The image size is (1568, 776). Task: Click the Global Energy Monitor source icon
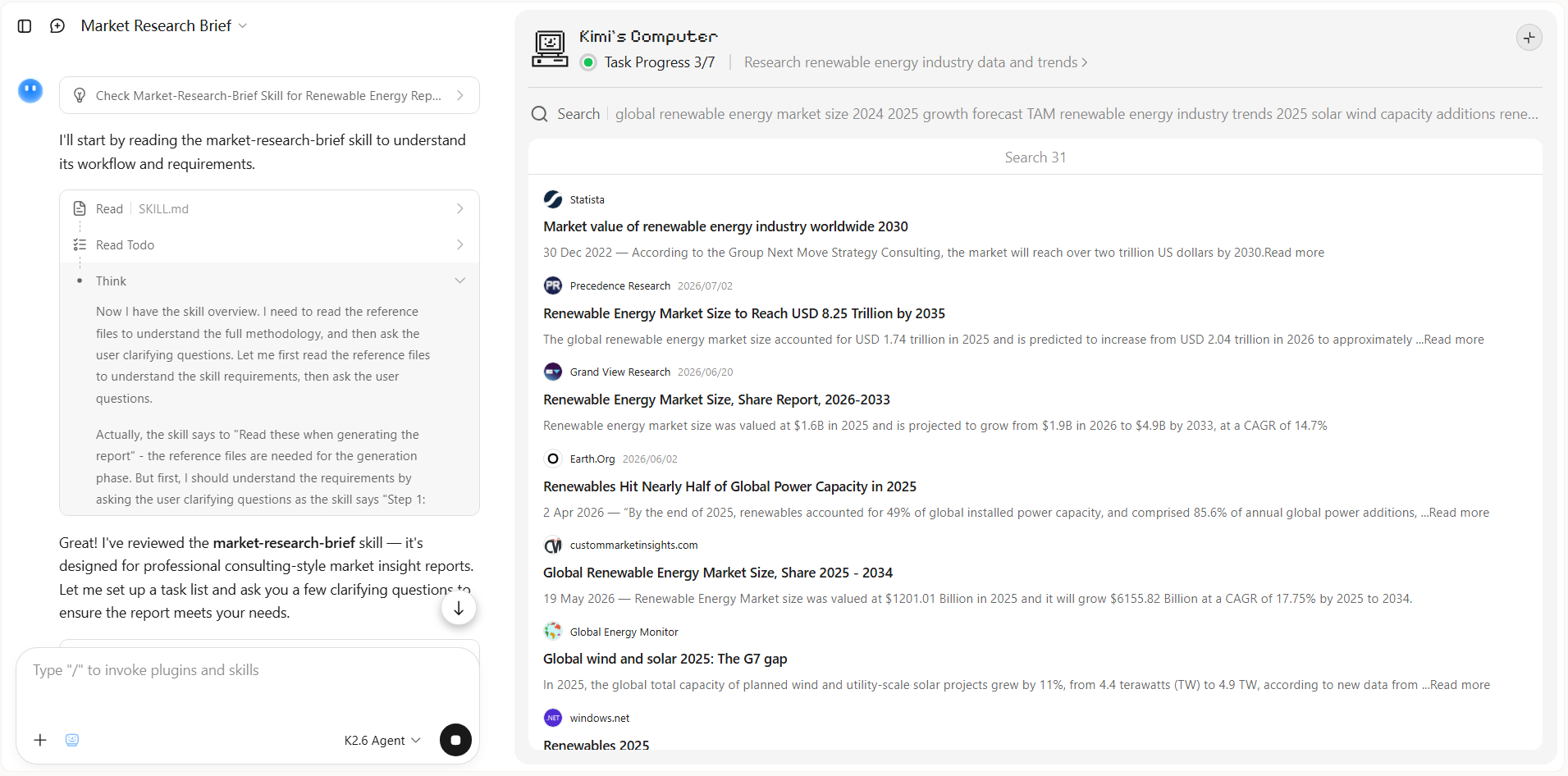[x=553, y=632]
